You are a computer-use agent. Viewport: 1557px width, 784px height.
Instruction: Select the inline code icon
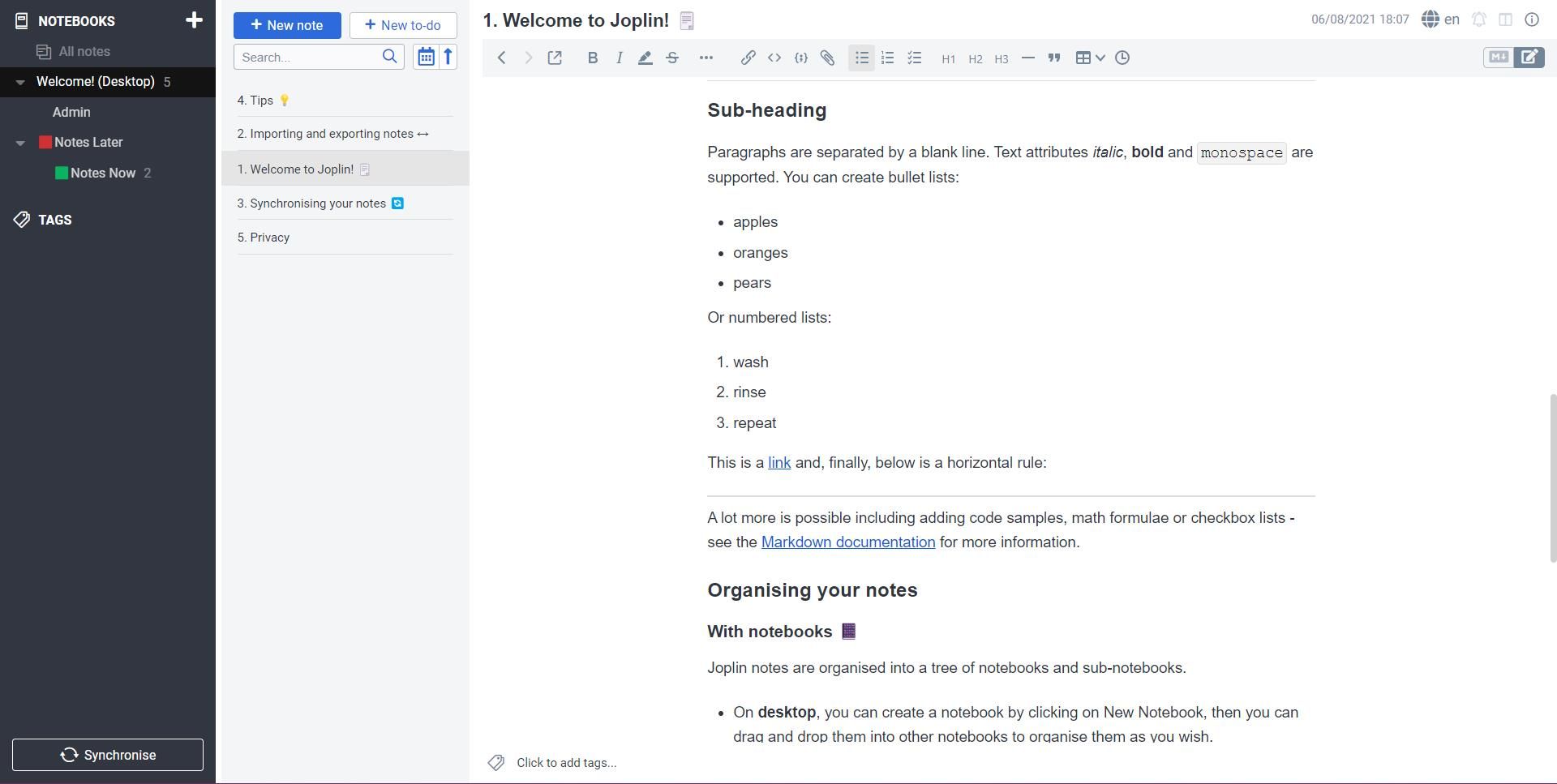[x=774, y=58]
